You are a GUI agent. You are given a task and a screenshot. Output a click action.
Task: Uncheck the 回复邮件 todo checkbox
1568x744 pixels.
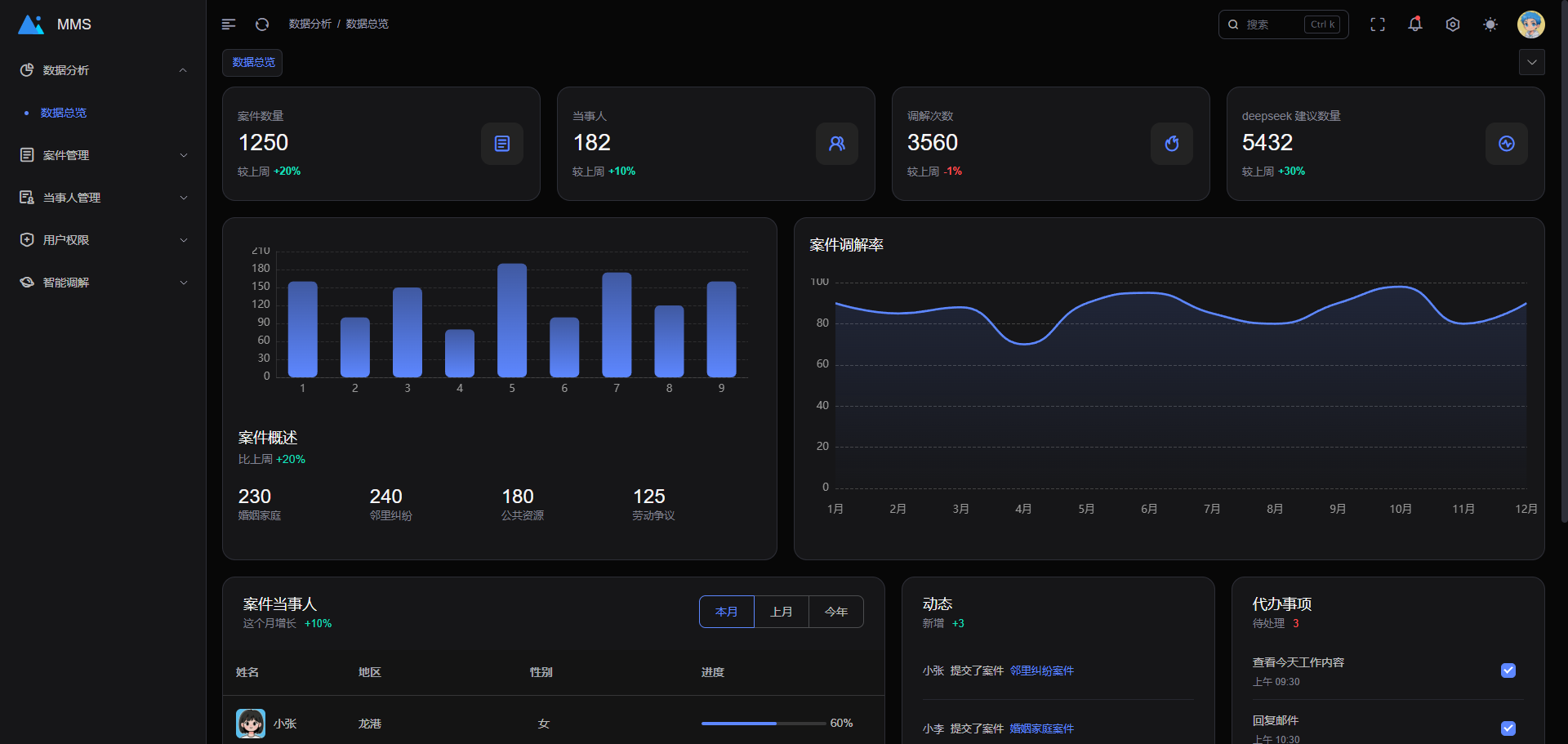coord(1508,728)
